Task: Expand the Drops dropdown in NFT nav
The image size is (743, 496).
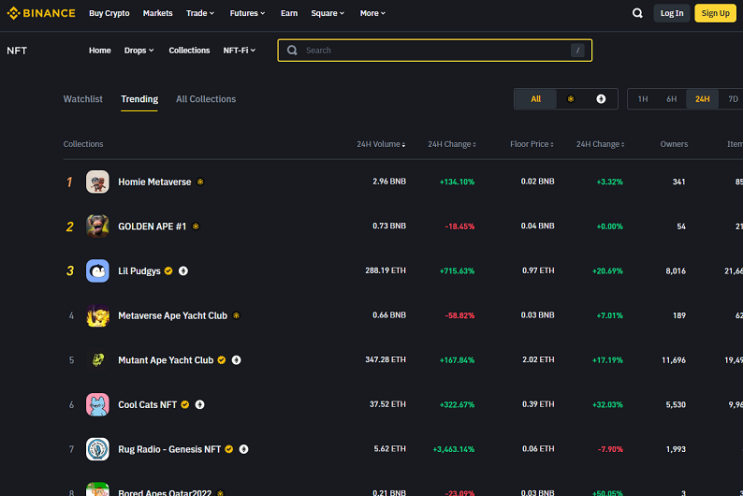Action: coord(139,50)
